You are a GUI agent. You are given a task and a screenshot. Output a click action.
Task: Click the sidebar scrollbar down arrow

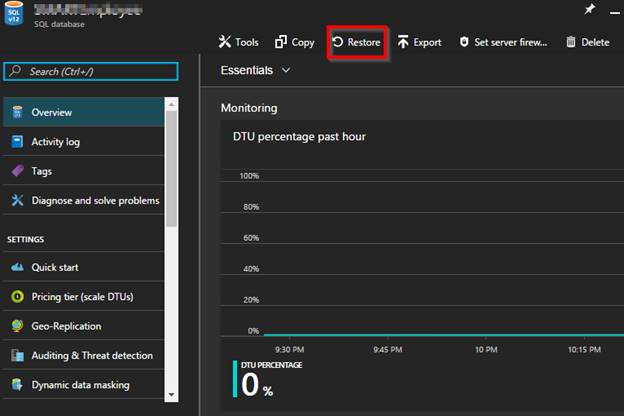pos(171,395)
